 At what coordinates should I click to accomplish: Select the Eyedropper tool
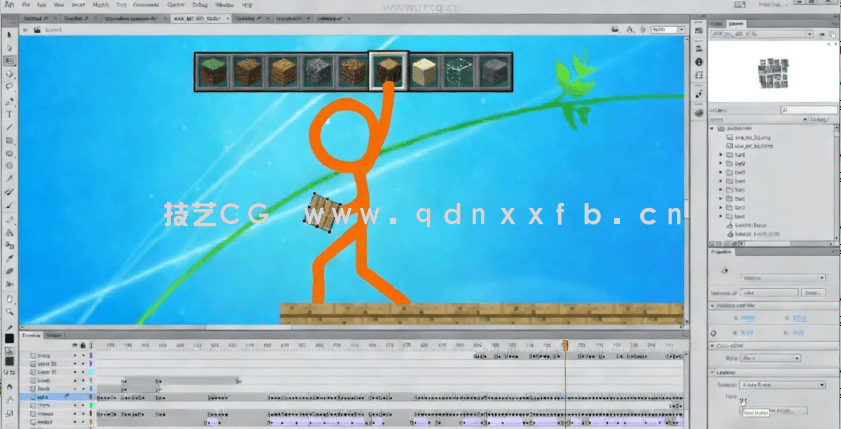[9, 259]
